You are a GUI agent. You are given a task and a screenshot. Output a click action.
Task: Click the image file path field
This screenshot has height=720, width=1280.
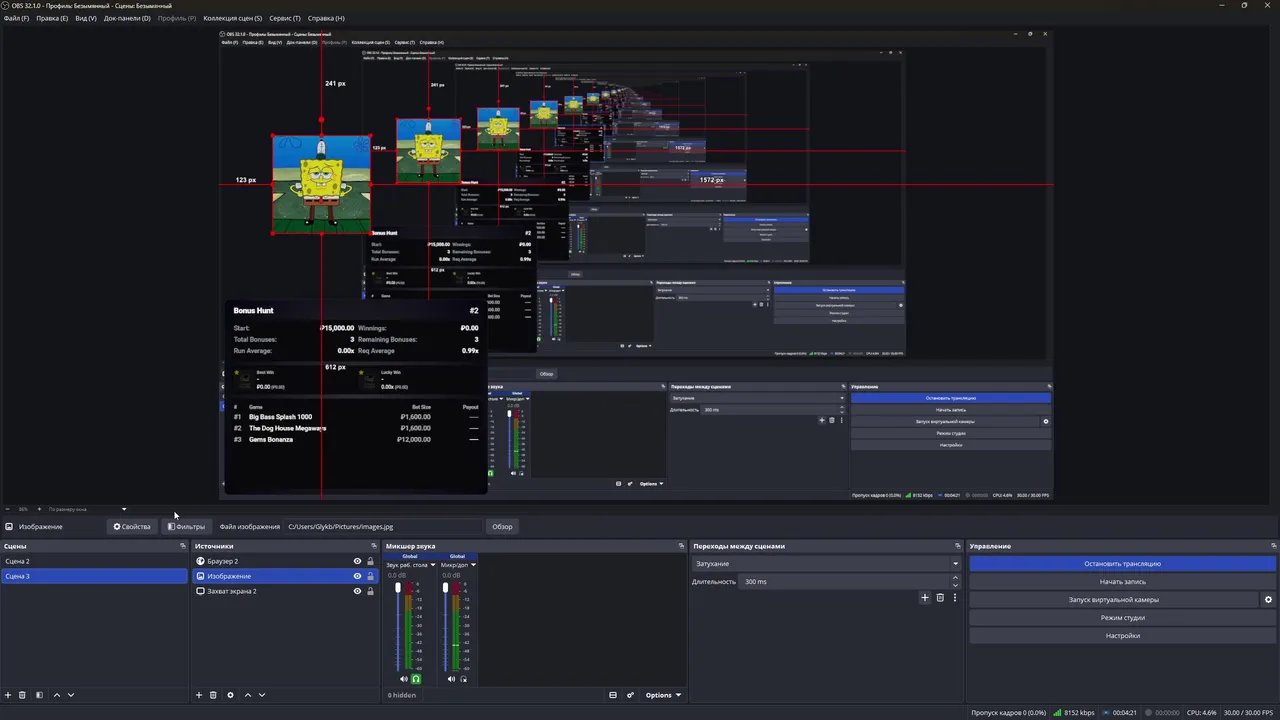coord(383,527)
